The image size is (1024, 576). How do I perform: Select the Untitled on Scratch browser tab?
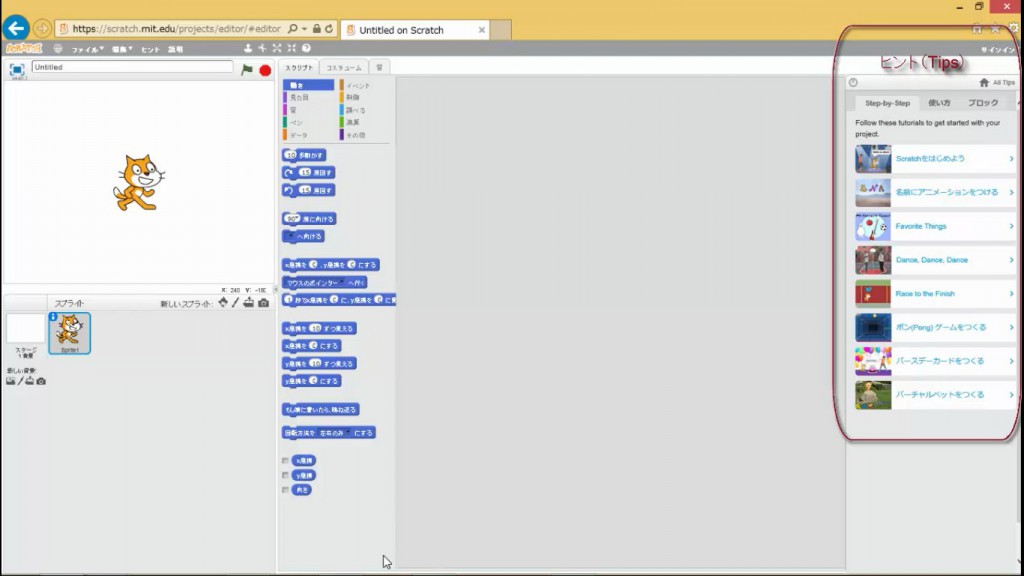pos(415,30)
